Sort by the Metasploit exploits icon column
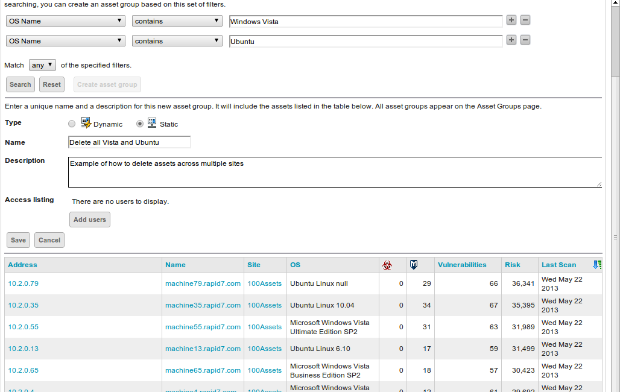 click(x=414, y=265)
